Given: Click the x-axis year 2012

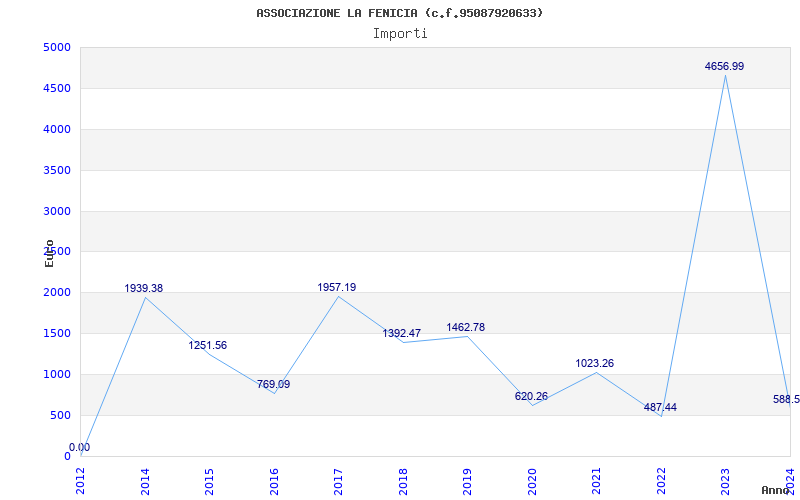Looking at the screenshot, I should click(81, 481).
